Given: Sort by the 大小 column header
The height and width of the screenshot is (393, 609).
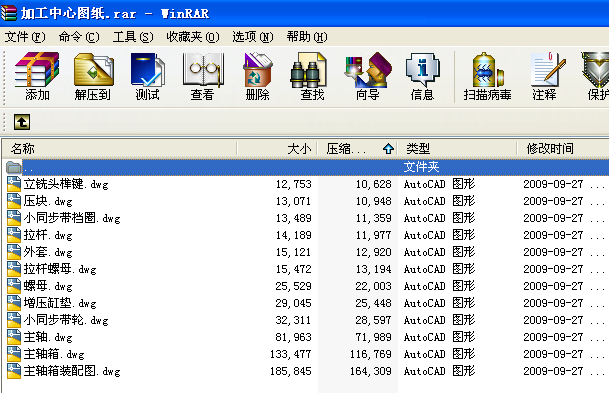Looking at the screenshot, I should coord(277,148).
